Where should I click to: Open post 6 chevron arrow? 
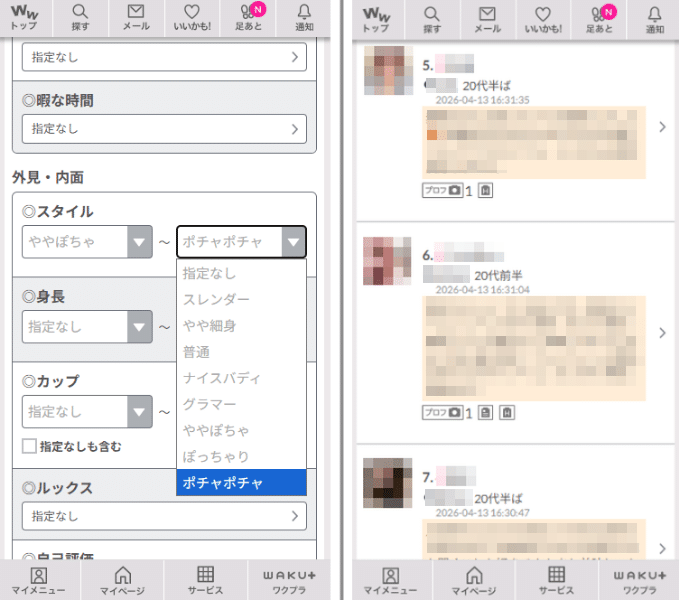[662, 332]
